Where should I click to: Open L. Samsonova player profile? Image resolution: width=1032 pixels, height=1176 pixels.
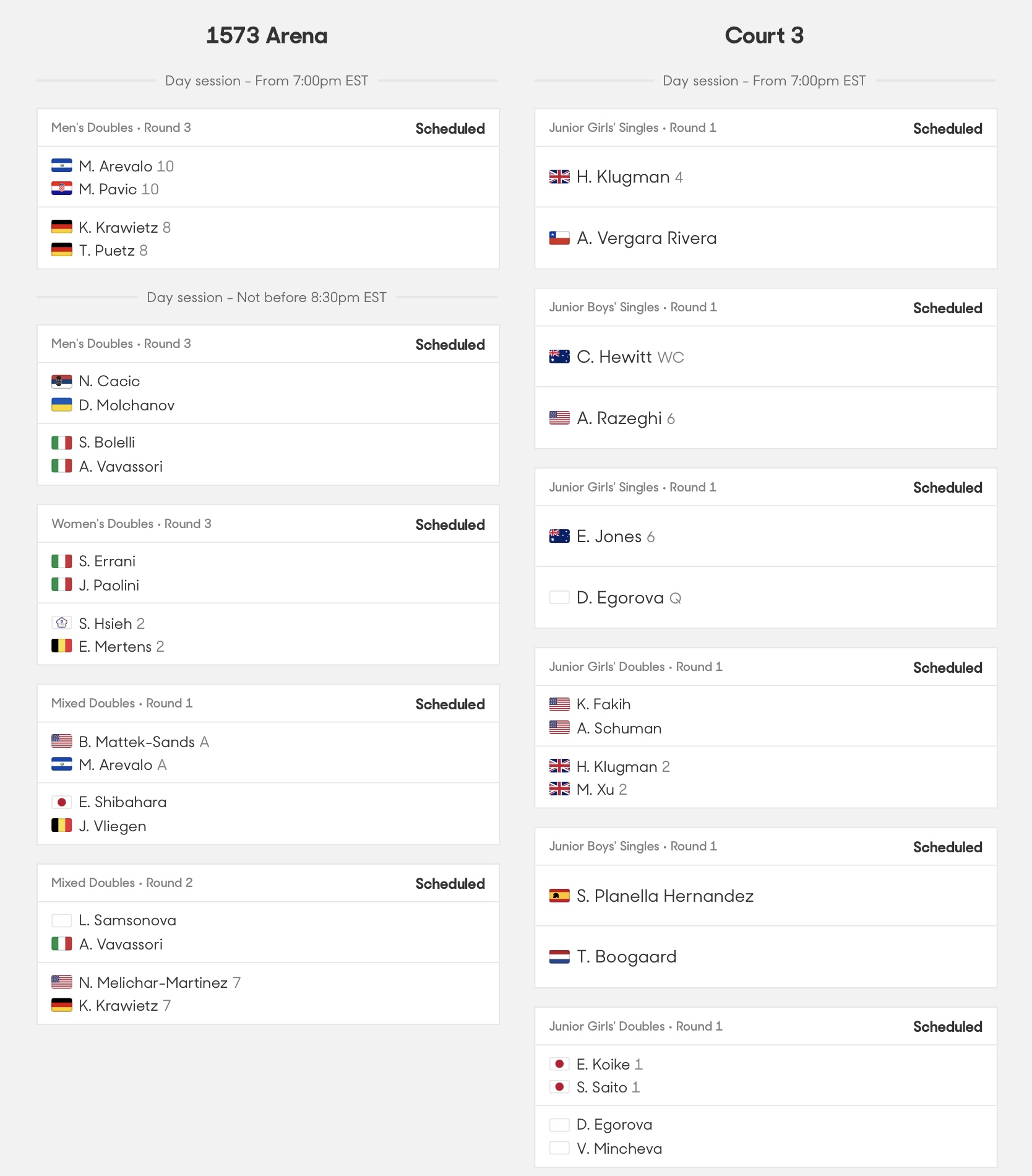pyautogui.click(x=127, y=920)
